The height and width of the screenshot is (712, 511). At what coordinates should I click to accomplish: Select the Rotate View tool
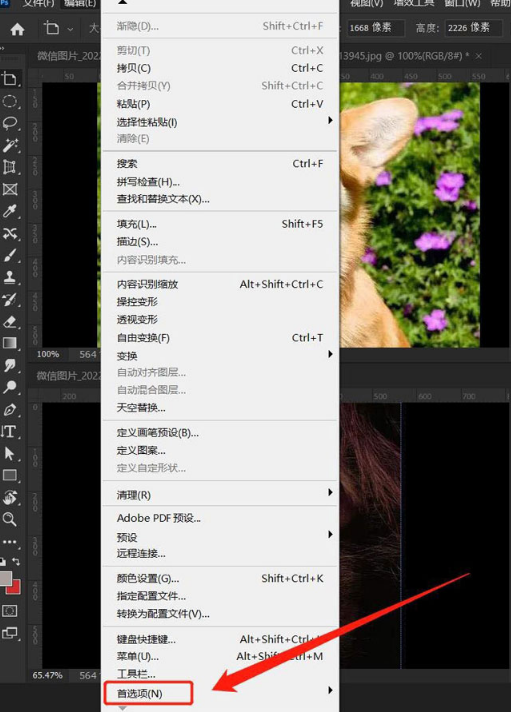coord(10,497)
